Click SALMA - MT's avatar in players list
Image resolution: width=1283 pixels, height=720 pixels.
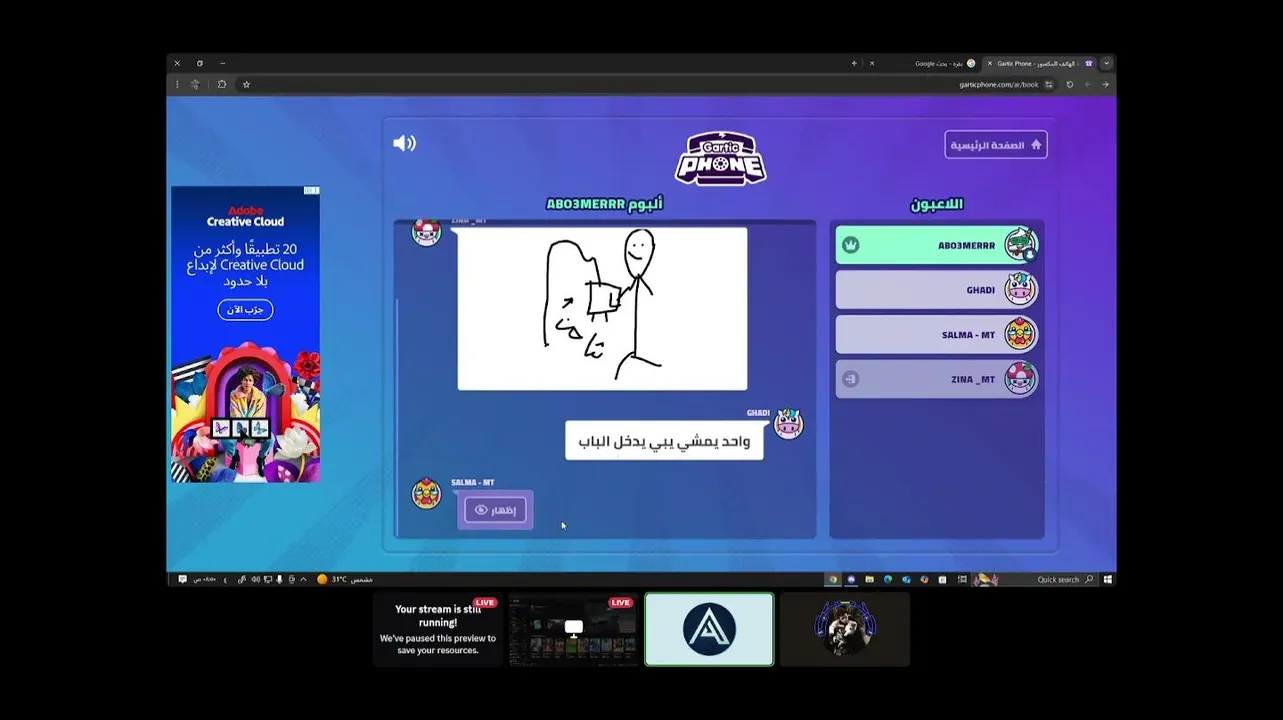point(1021,335)
